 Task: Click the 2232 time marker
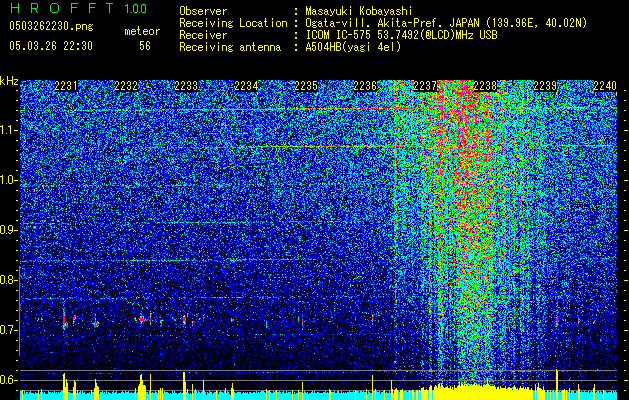tap(126, 86)
